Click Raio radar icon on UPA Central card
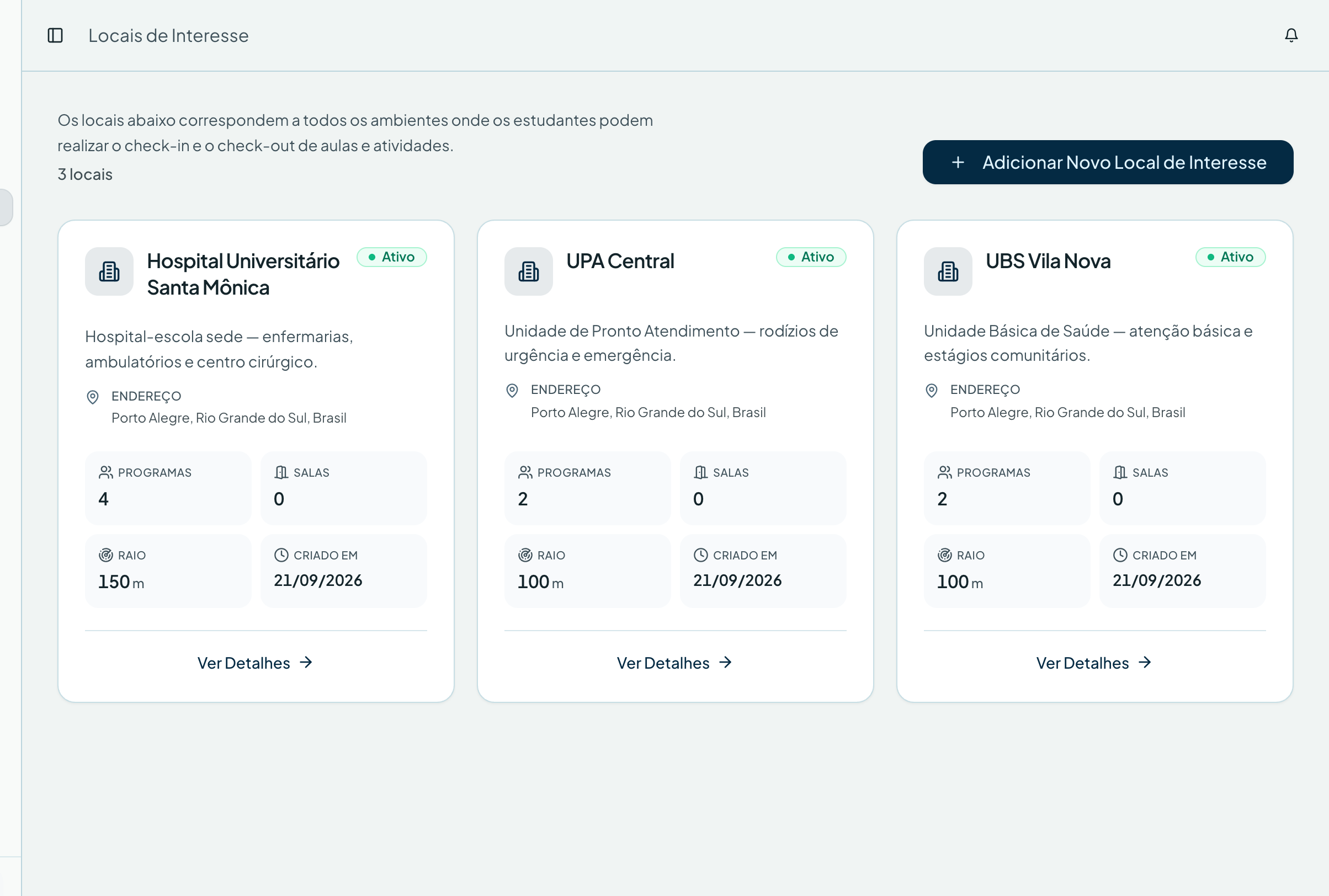Screen dimensions: 1329x896 click(x=525, y=555)
